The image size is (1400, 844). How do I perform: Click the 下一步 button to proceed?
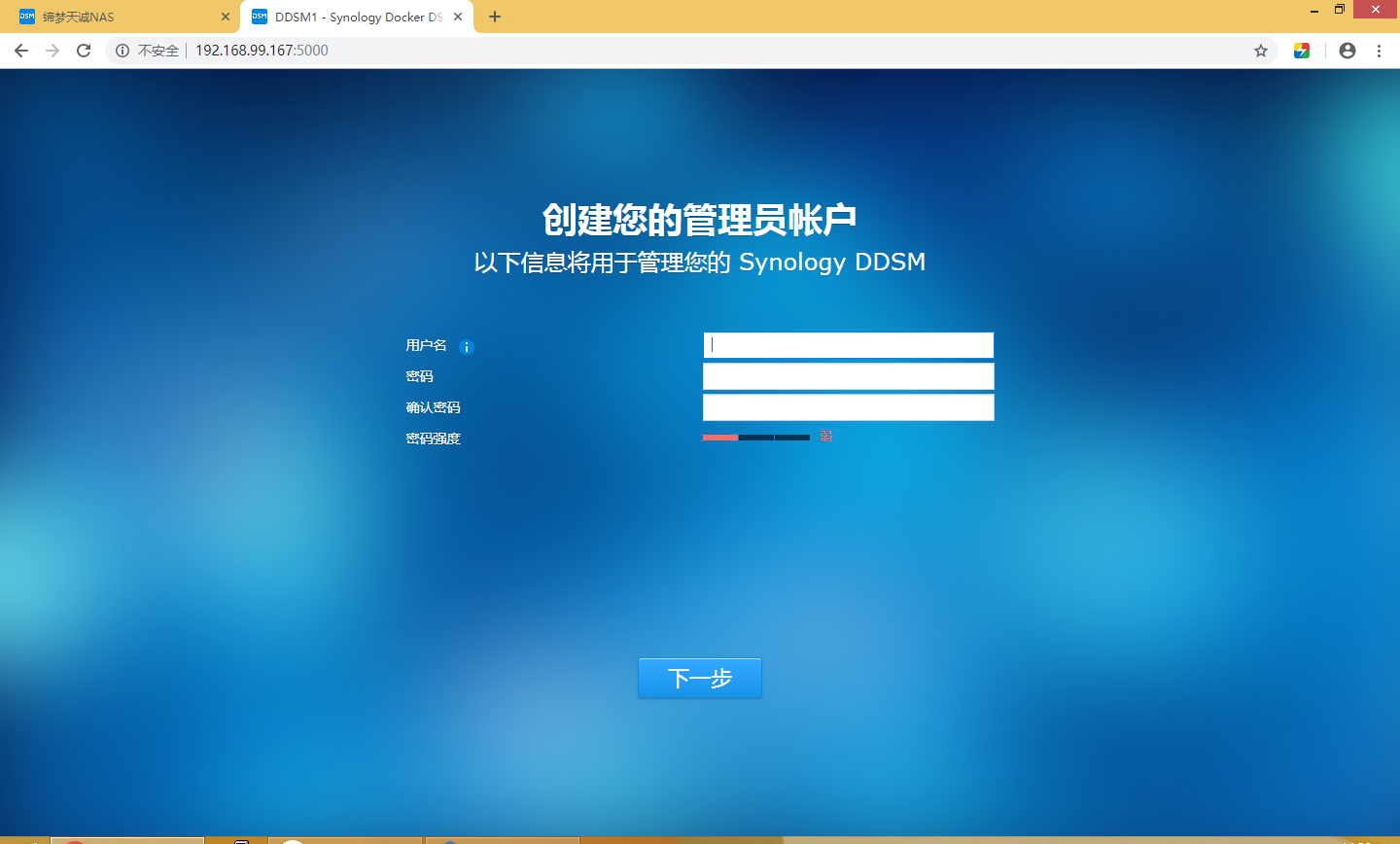coord(699,678)
